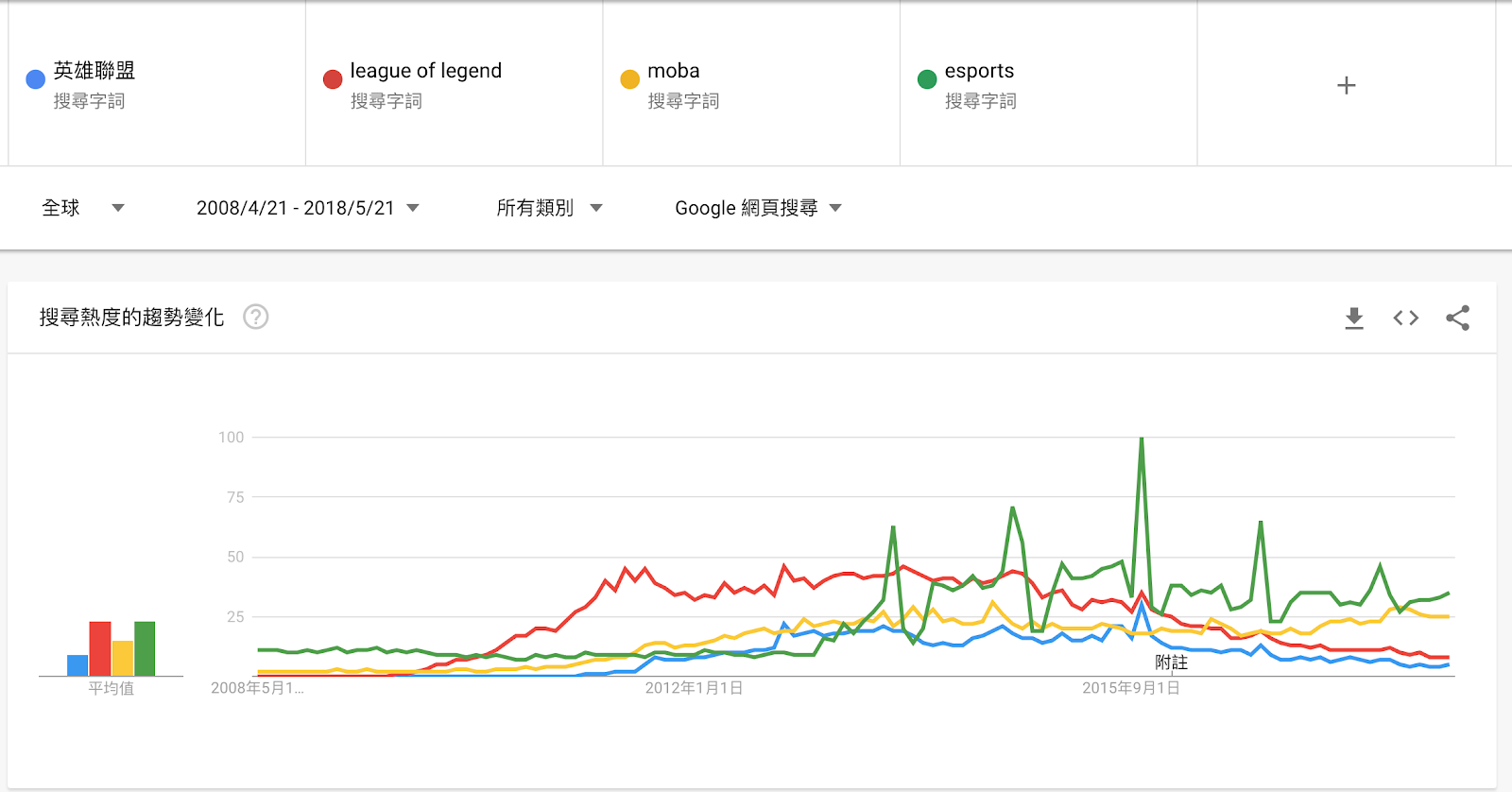Open the 2008/4/21 - 2018/5/21 date range dropdown

tap(307, 208)
